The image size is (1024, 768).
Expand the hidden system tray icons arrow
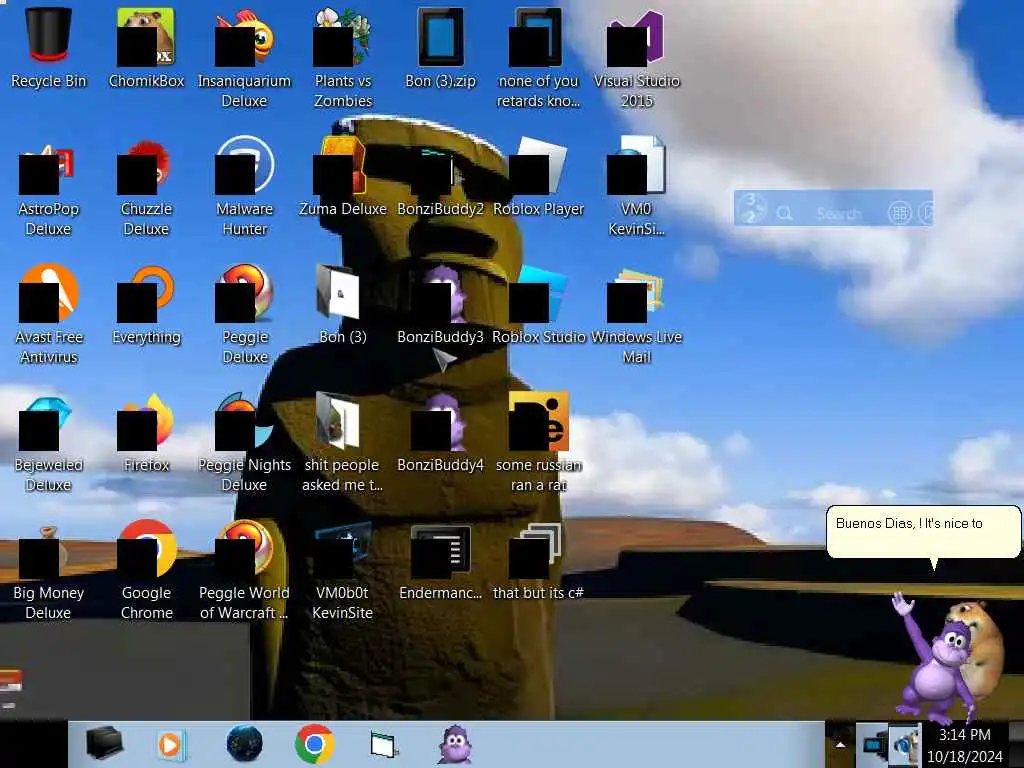(840, 744)
